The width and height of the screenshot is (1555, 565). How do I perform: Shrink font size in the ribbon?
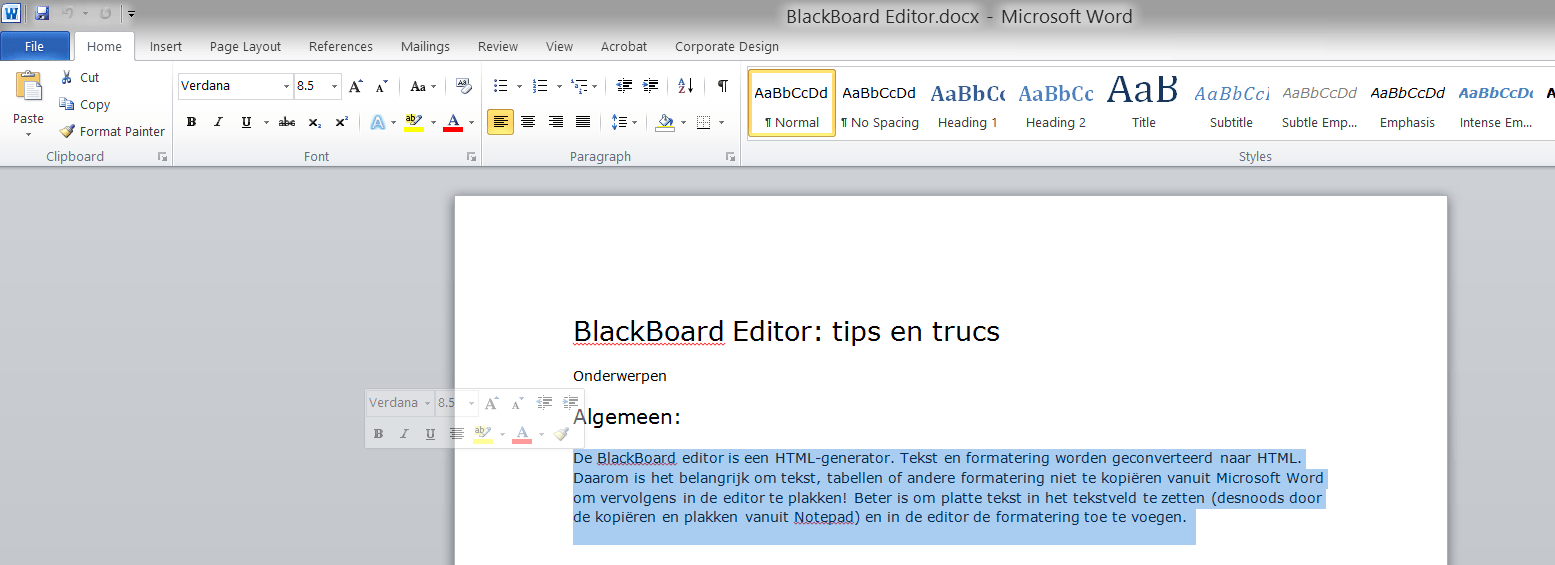381,86
